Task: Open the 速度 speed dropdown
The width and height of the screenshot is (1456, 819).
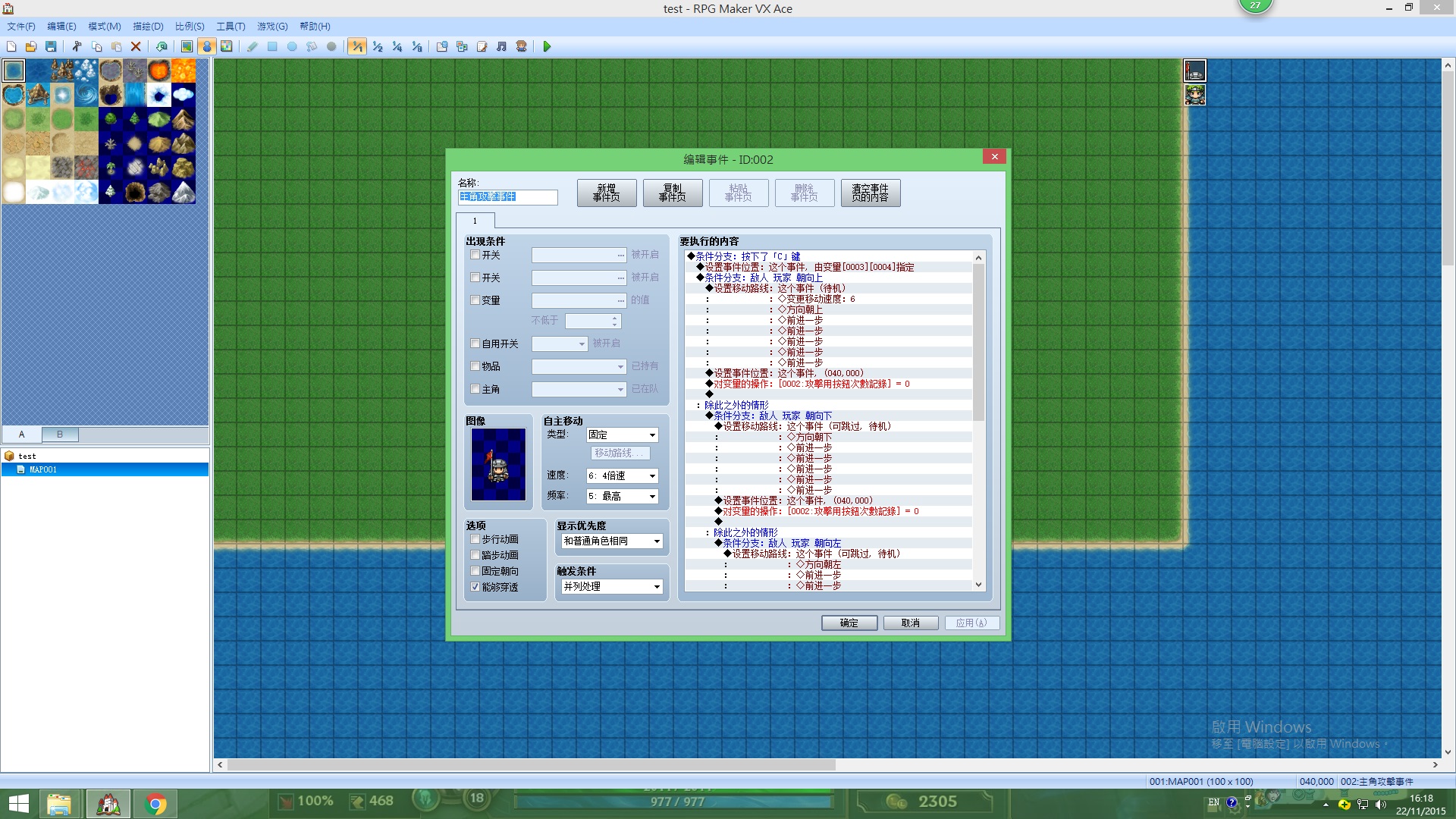Action: point(622,475)
